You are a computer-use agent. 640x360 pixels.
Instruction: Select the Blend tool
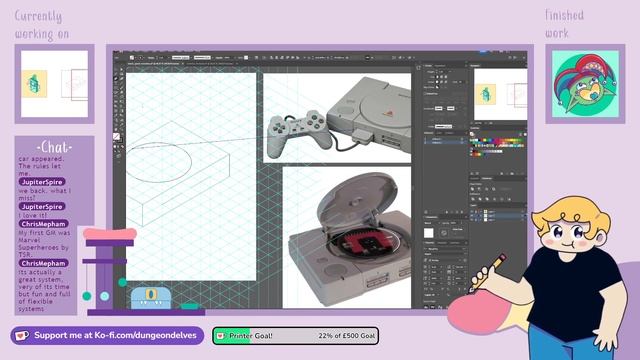pyautogui.click(x=121, y=115)
